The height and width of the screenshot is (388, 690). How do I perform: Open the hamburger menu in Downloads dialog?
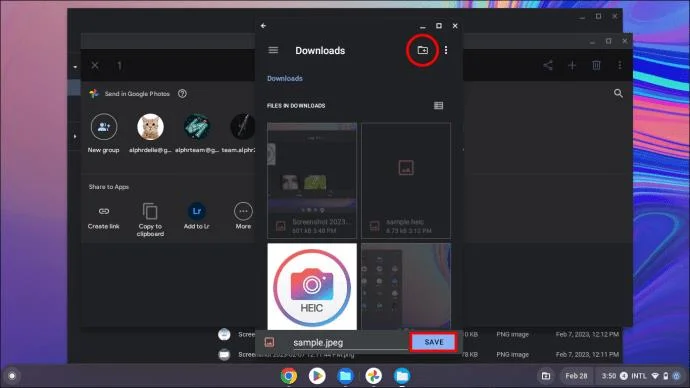[273, 50]
